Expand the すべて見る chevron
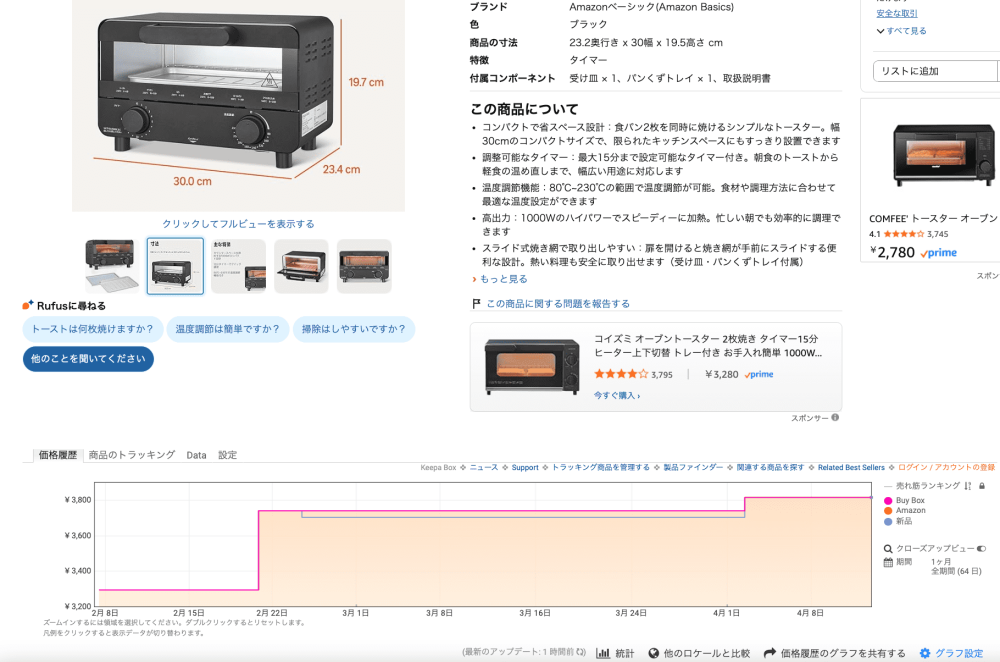Screen dimensions: 1000x662 pyautogui.click(x=880, y=31)
